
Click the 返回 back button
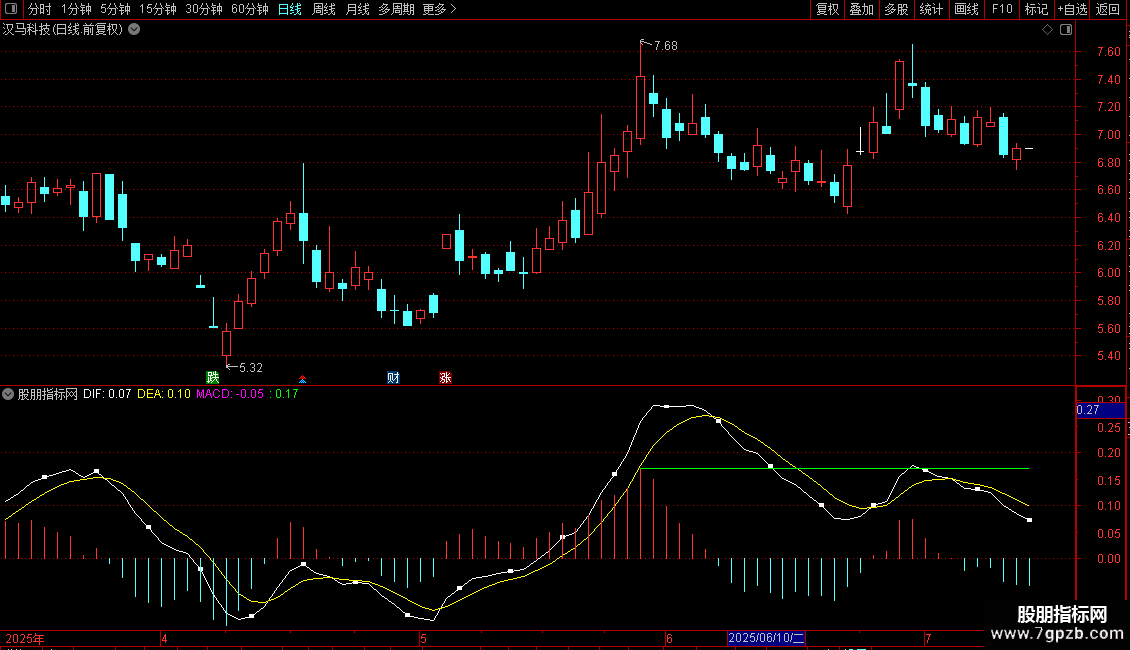(1108, 9)
